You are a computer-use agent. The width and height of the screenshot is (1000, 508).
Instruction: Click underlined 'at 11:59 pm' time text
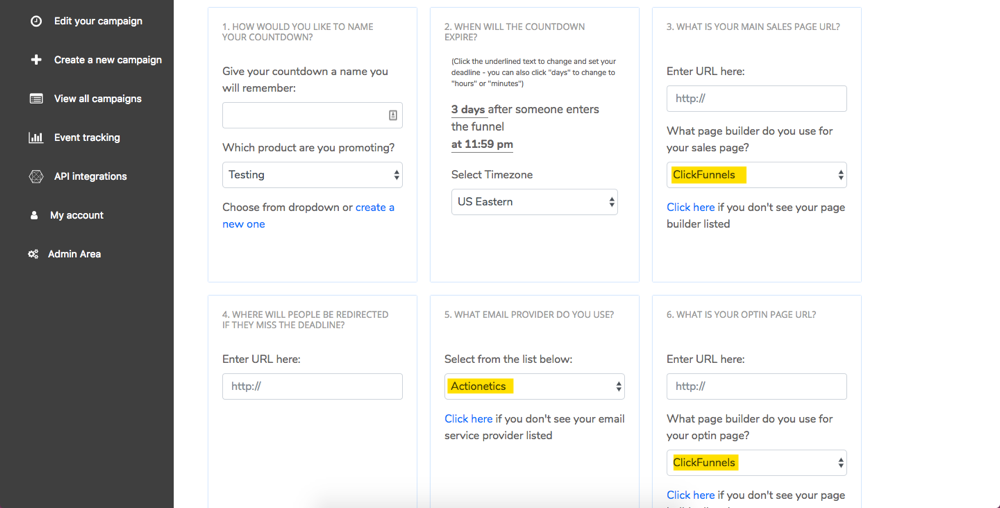pos(482,145)
